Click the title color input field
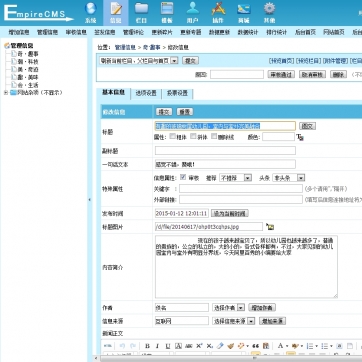 click(x=278, y=137)
